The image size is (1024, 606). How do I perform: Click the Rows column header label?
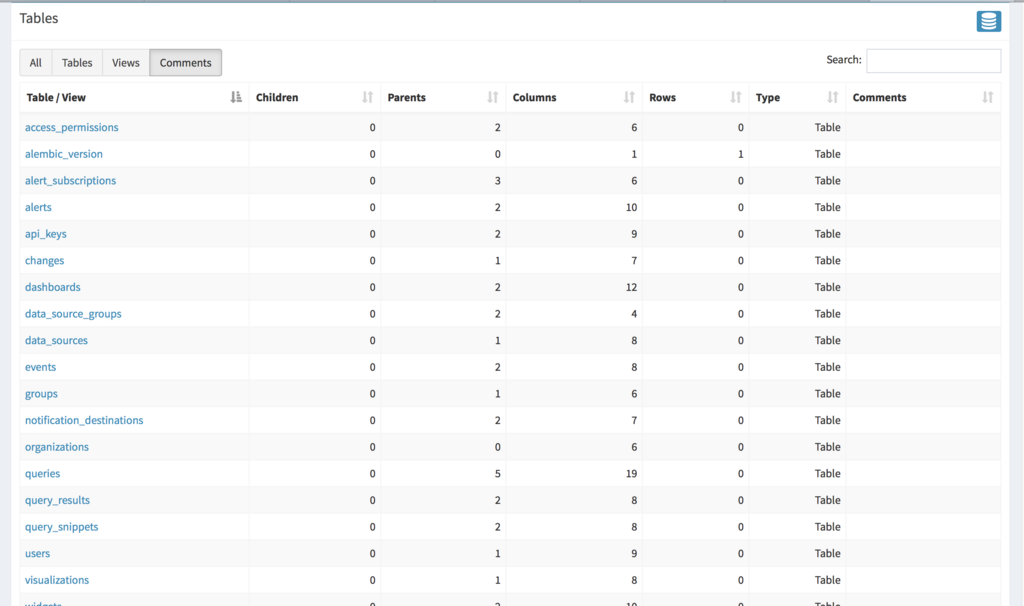pos(662,97)
